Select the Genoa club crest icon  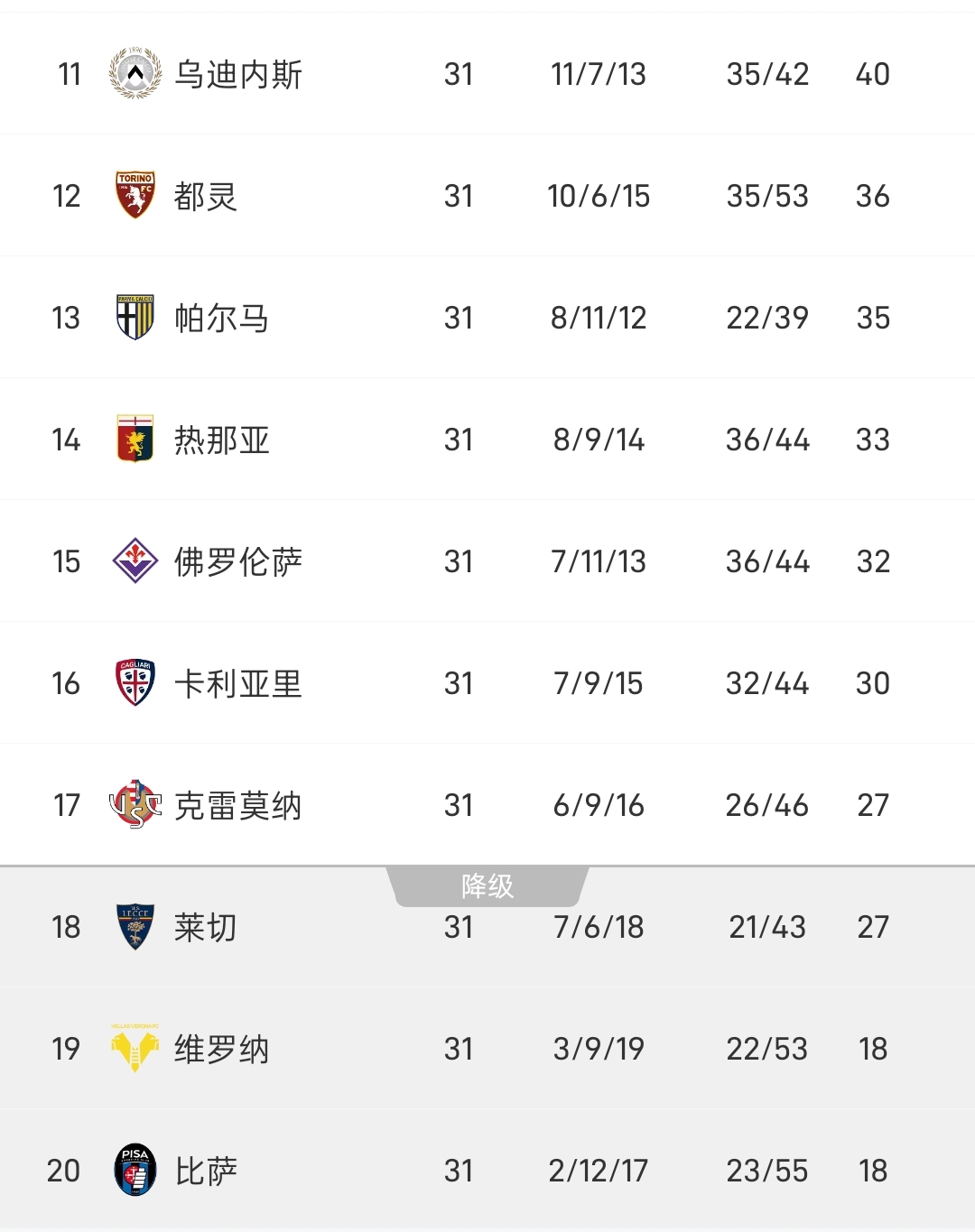pos(135,439)
